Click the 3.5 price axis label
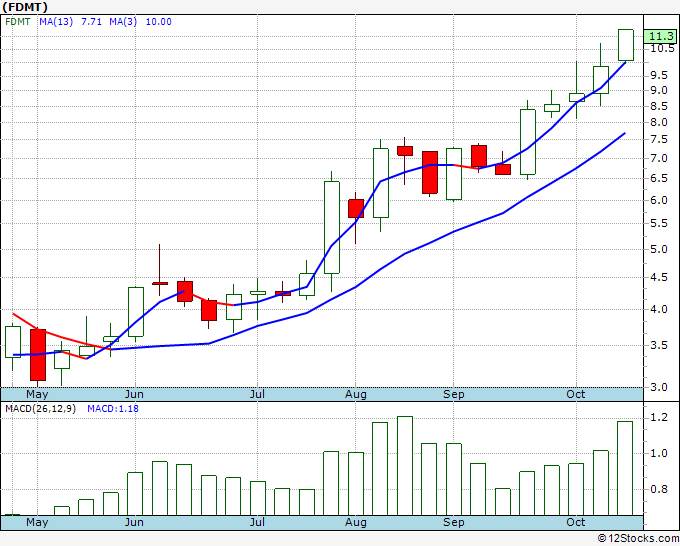This screenshot has width=680, height=546. tap(659, 345)
